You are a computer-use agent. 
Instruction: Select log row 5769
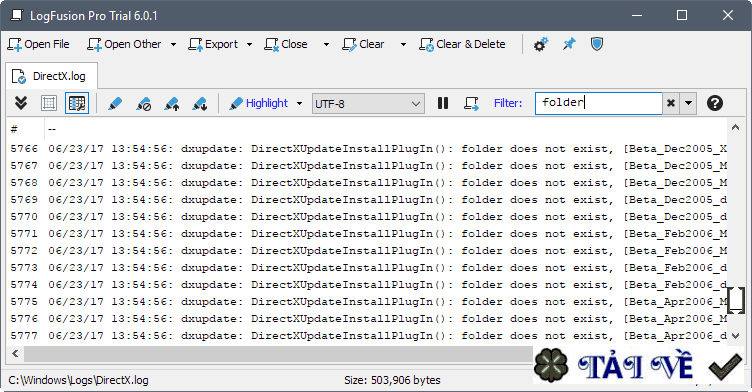tap(368, 200)
